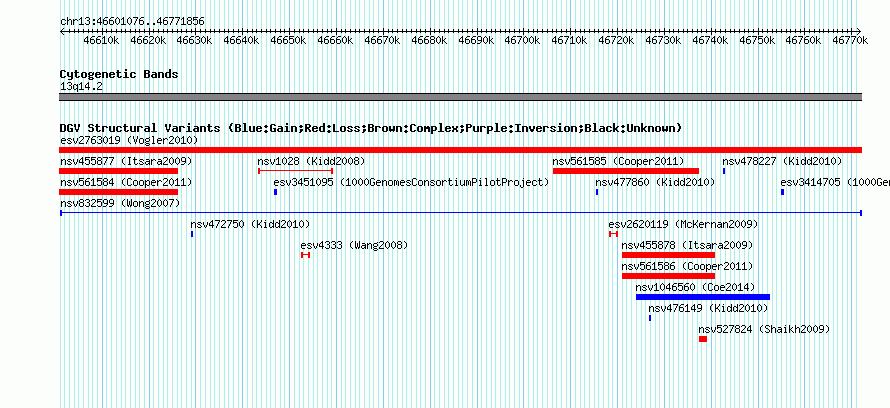Select the nsv1028 thin red span
This screenshot has width=890, height=408.
click(295, 171)
